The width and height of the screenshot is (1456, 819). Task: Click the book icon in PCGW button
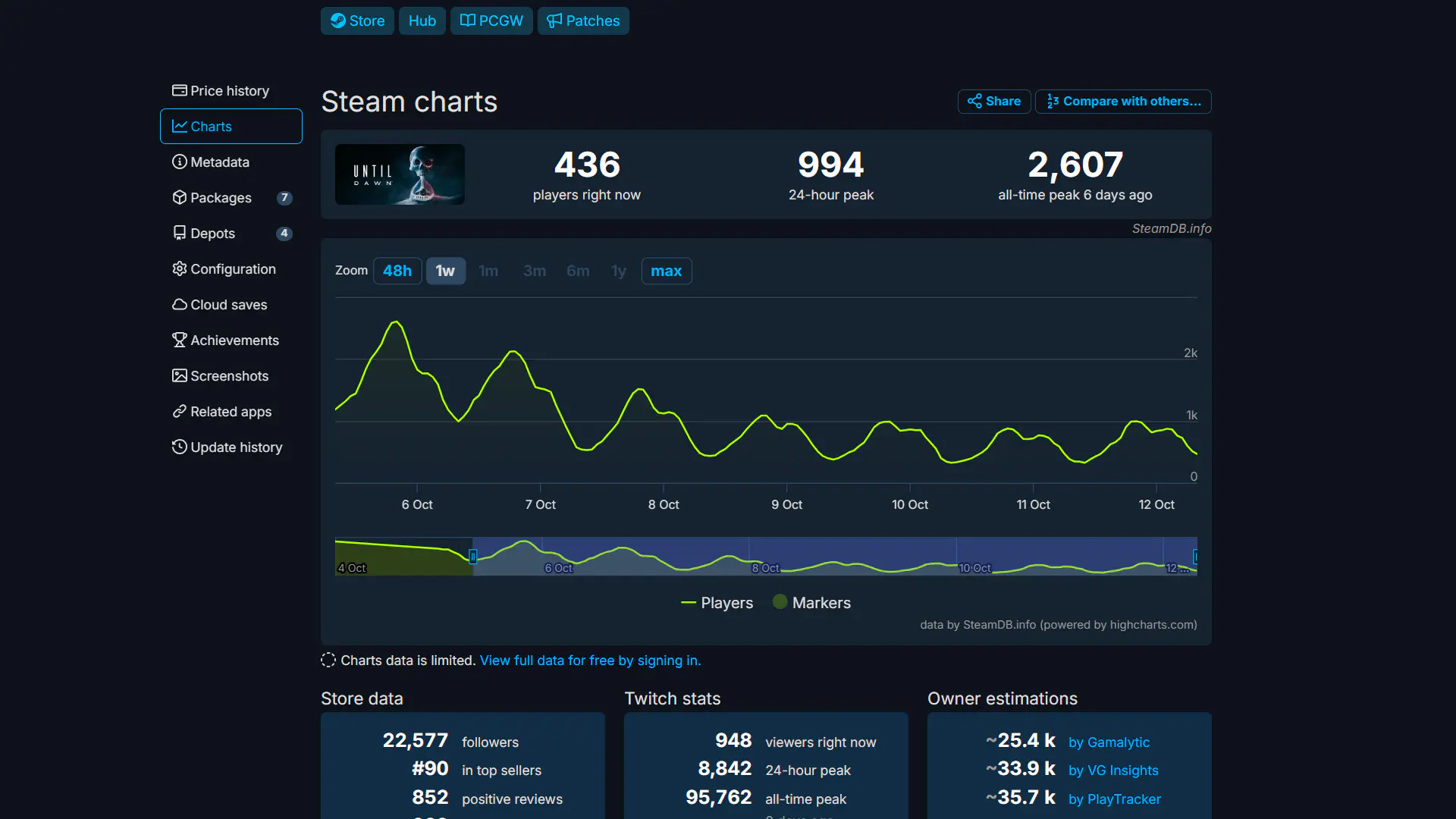point(468,20)
